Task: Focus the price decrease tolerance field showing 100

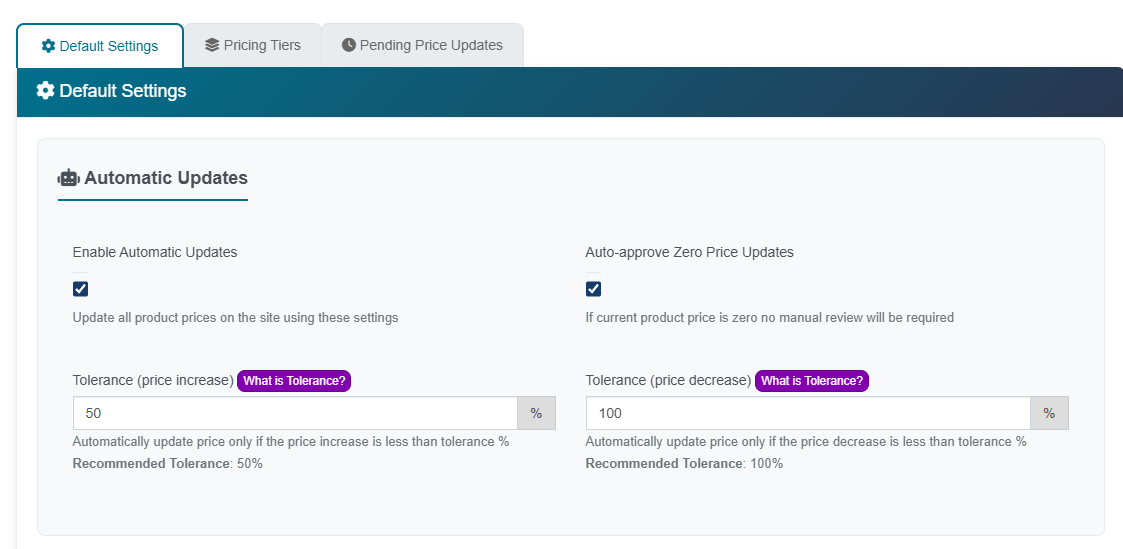Action: click(807, 413)
